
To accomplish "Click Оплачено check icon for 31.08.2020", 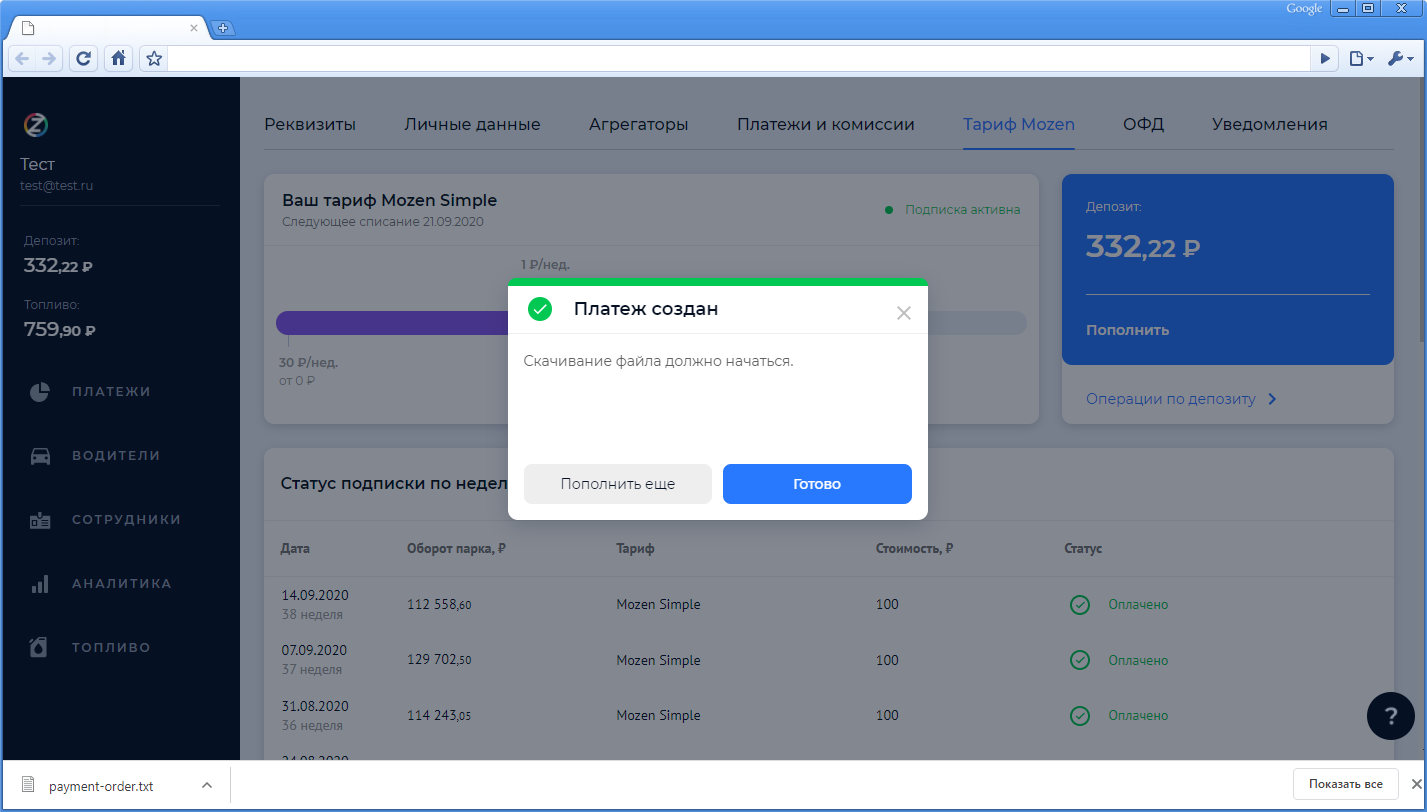I will (1080, 715).
